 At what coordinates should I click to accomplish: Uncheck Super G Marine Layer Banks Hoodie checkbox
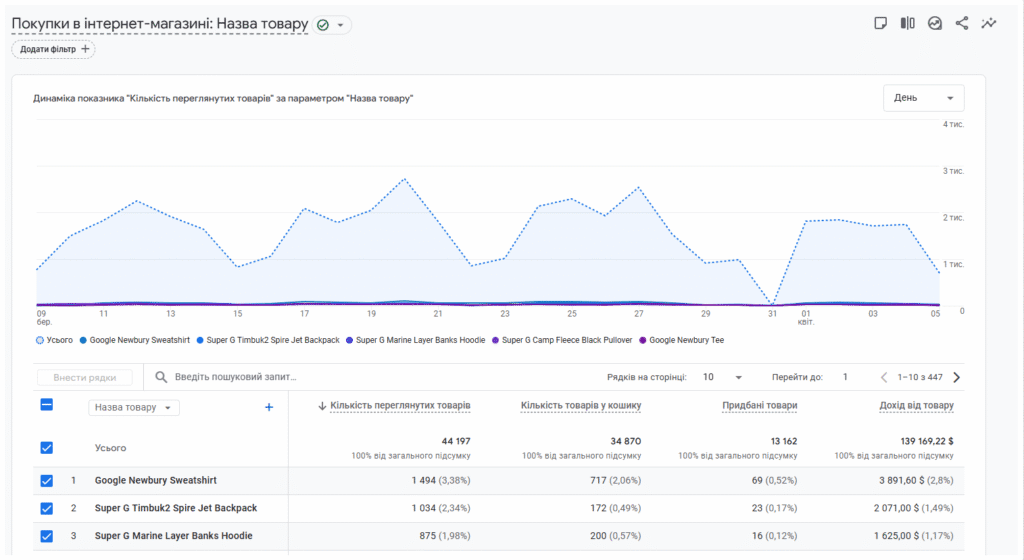coord(46,536)
